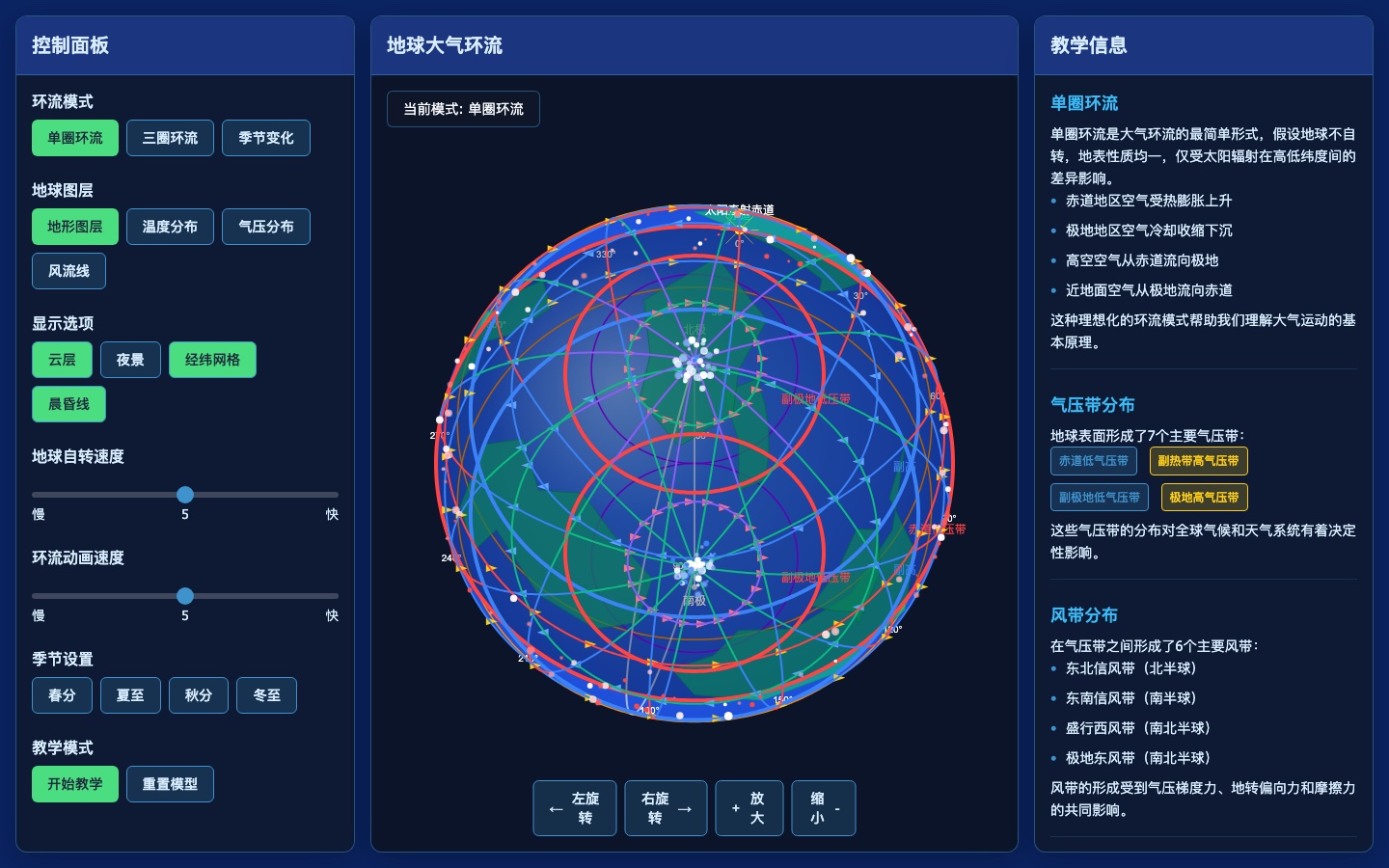Show 气压分布 layer

coord(266,227)
